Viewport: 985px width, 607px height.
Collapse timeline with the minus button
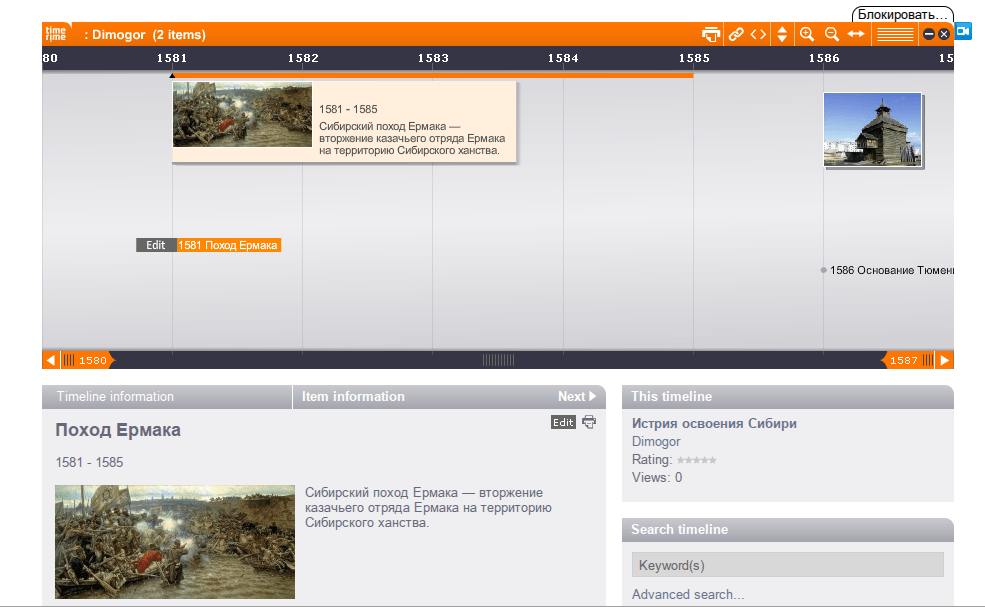(929, 34)
